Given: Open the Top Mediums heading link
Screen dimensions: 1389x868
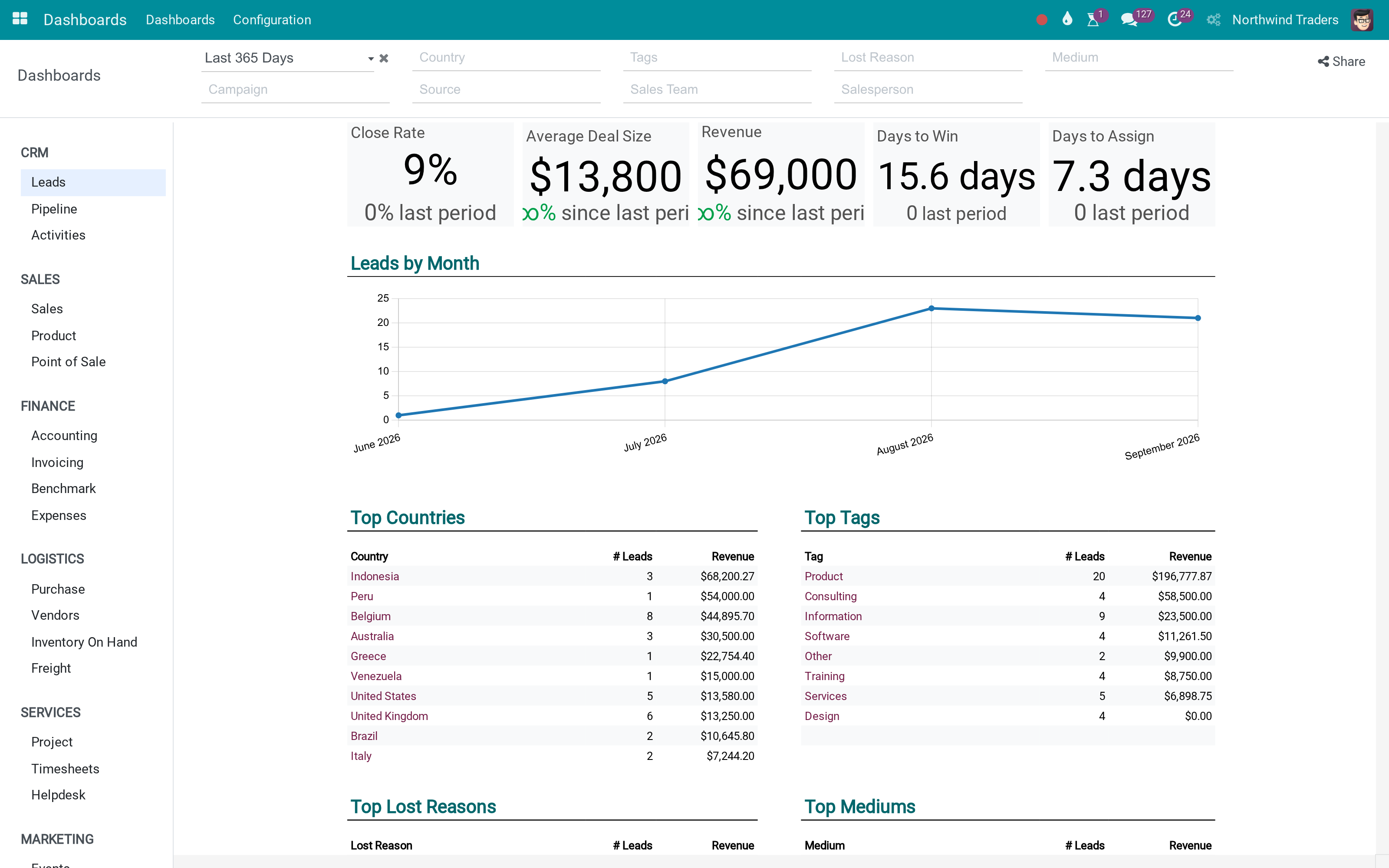Looking at the screenshot, I should pos(860,807).
